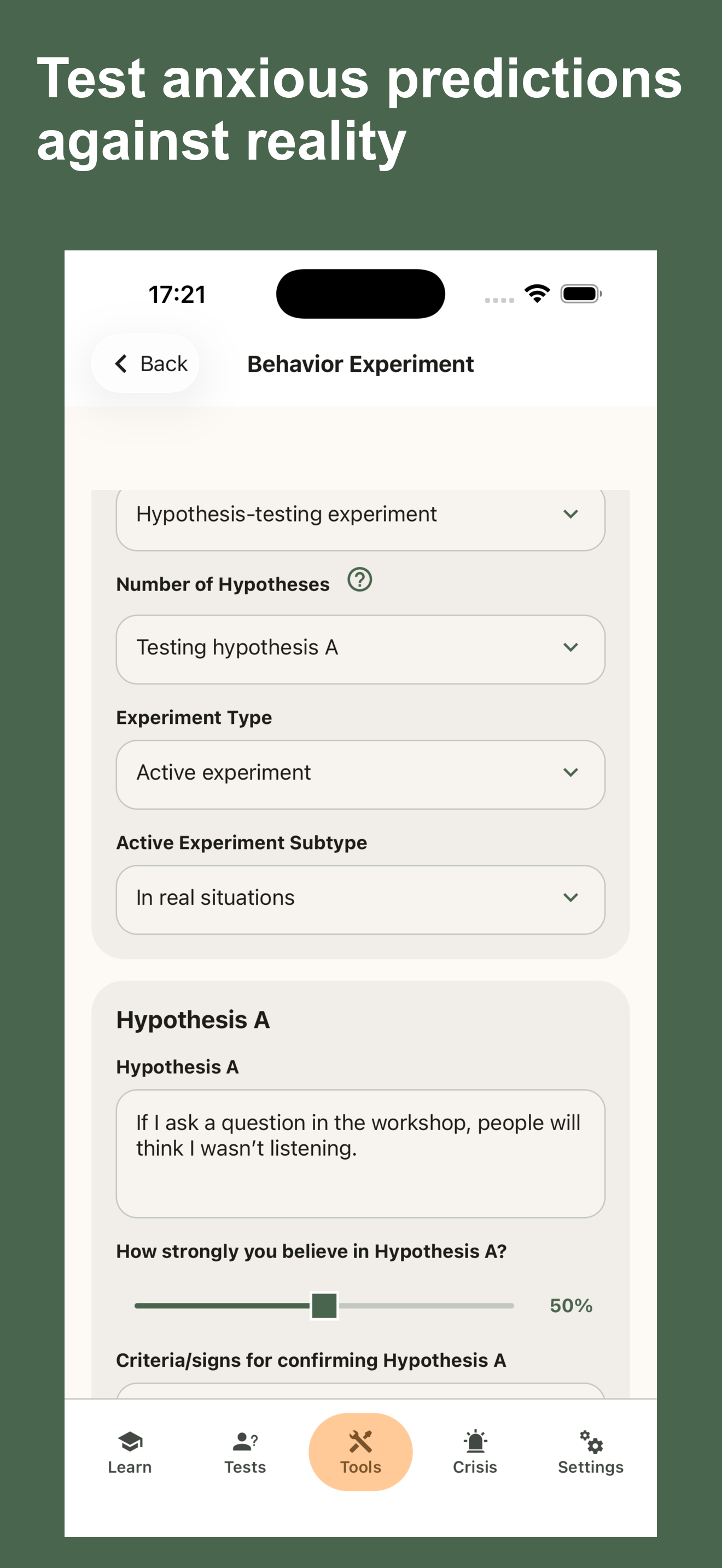Screen dimensions: 722x1568
Task: Expand chevron beside Active experiment
Action: coord(570,773)
